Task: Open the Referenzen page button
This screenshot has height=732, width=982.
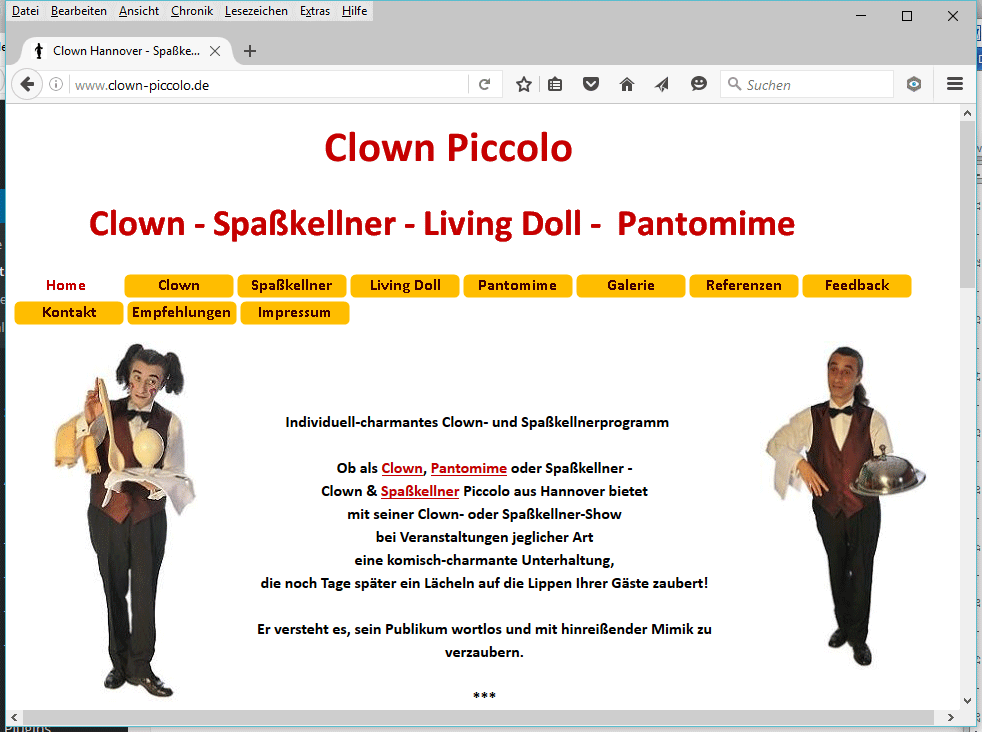Action: point(744,286)
